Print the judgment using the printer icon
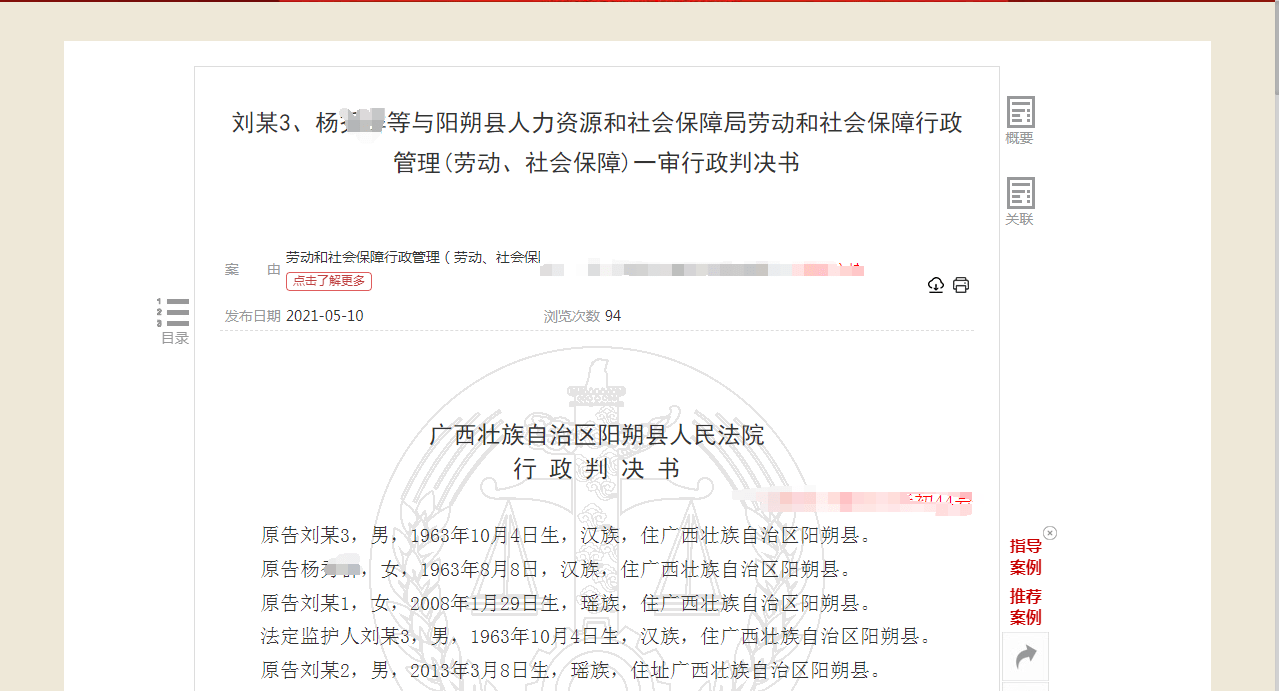The width and height of the screenshot is (1279, 691). point(961,285)
